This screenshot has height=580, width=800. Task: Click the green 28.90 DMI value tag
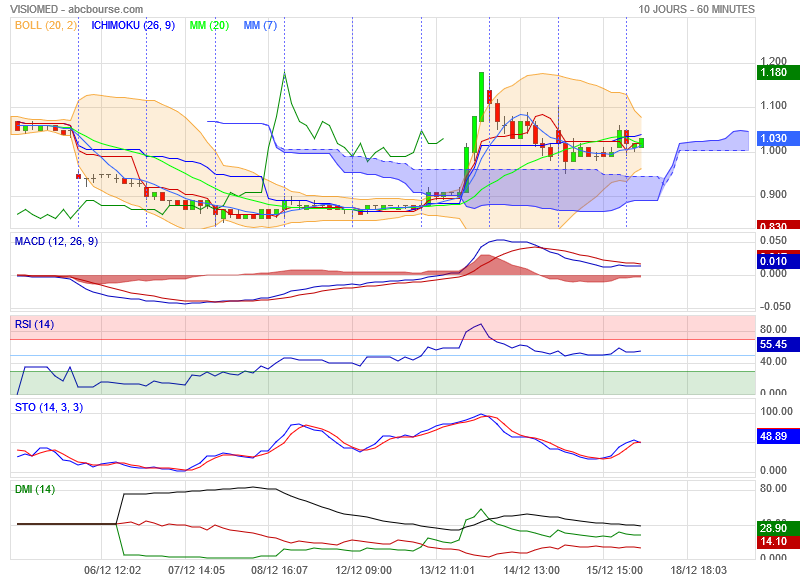point(773,527)
